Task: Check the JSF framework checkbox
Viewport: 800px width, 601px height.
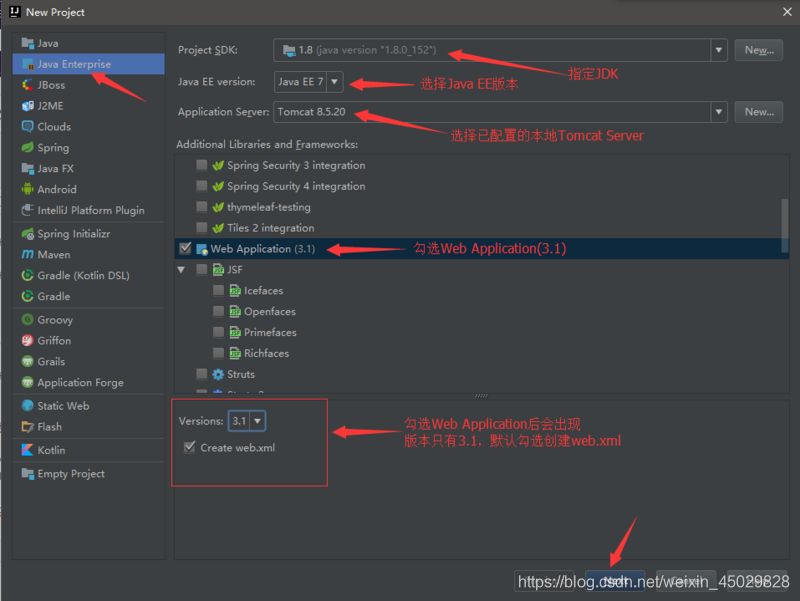Action: click(202, 269)
